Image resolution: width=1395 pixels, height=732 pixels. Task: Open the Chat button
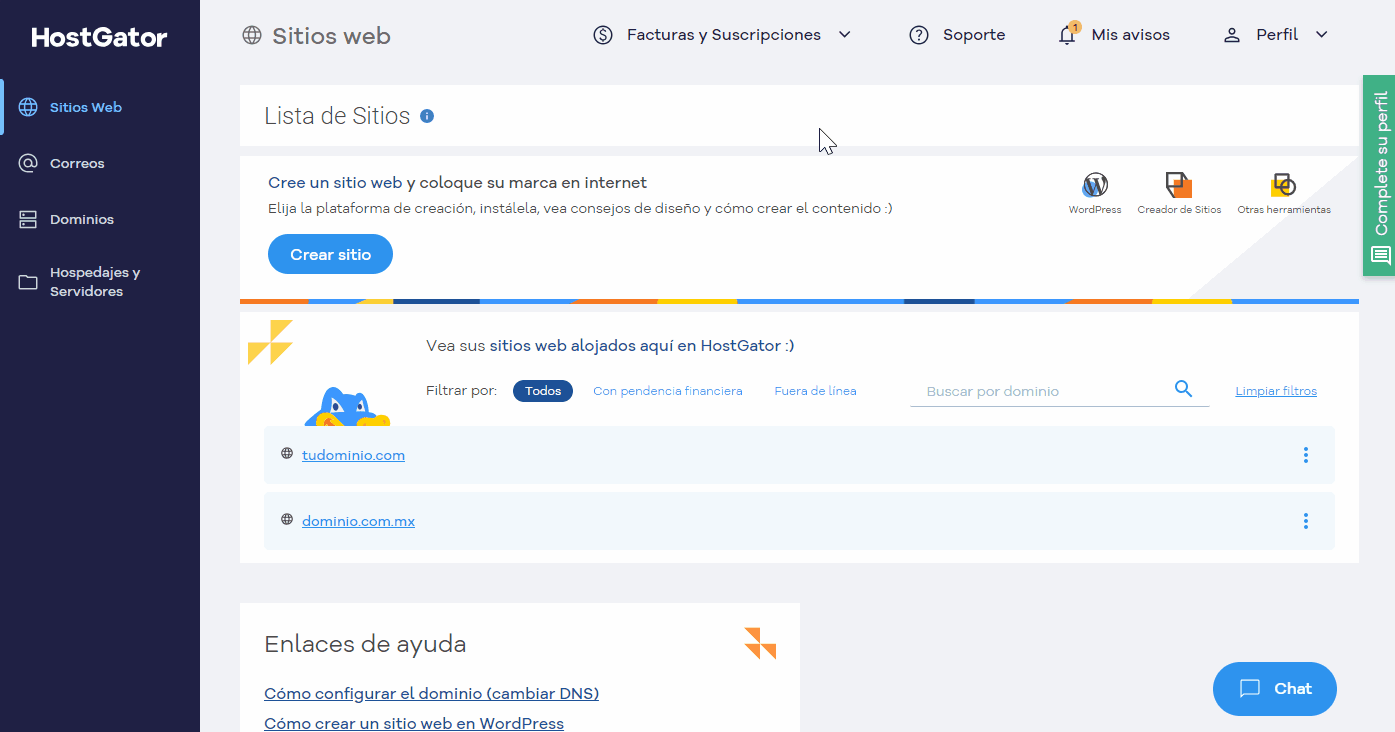click(x=1275, y=689)
